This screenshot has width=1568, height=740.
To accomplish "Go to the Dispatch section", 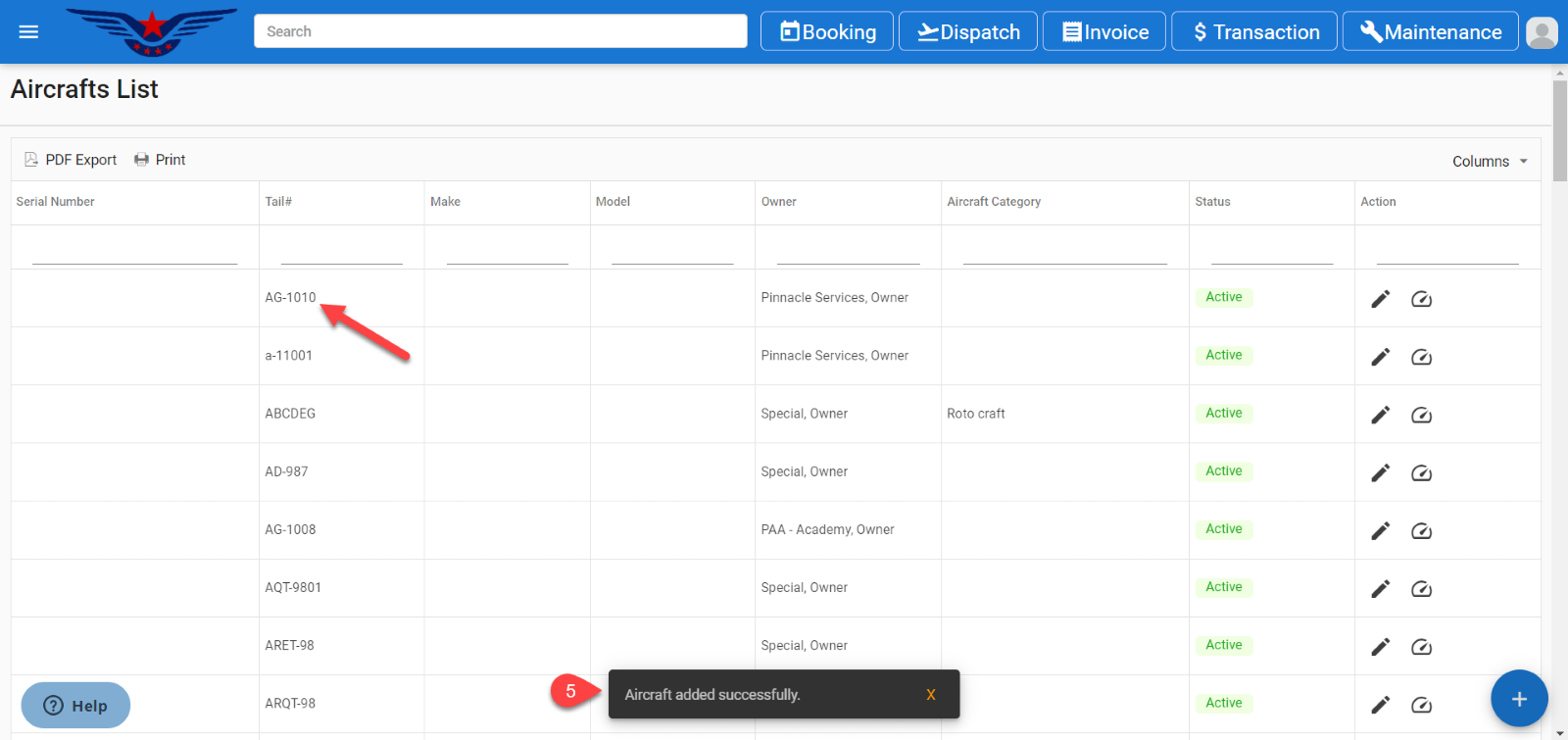I will coord(968,32).
